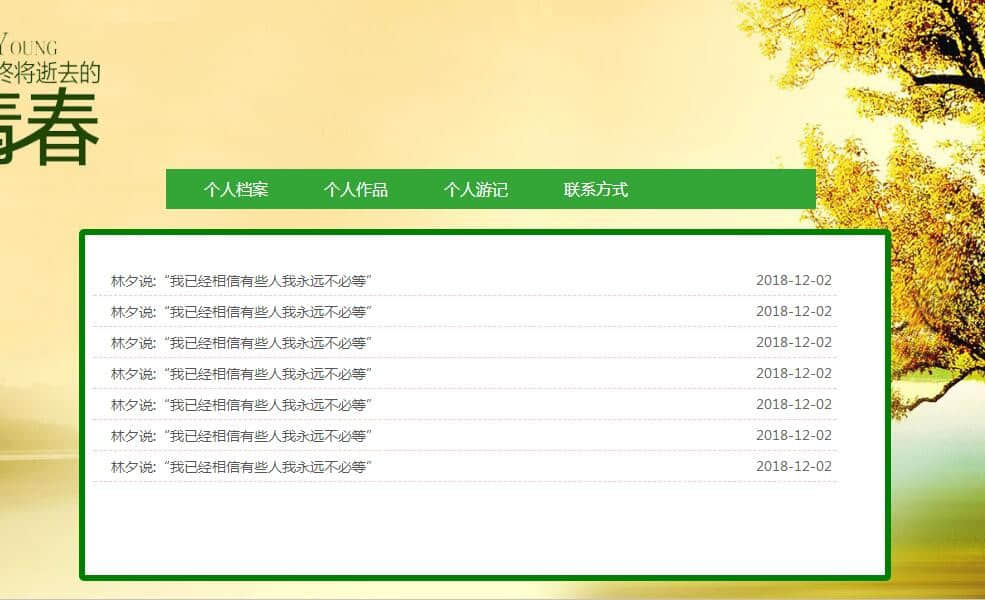This screenshot has width=985, height=600.
Task: Open the last 林夕说 article title
Action: click(241, 467)
